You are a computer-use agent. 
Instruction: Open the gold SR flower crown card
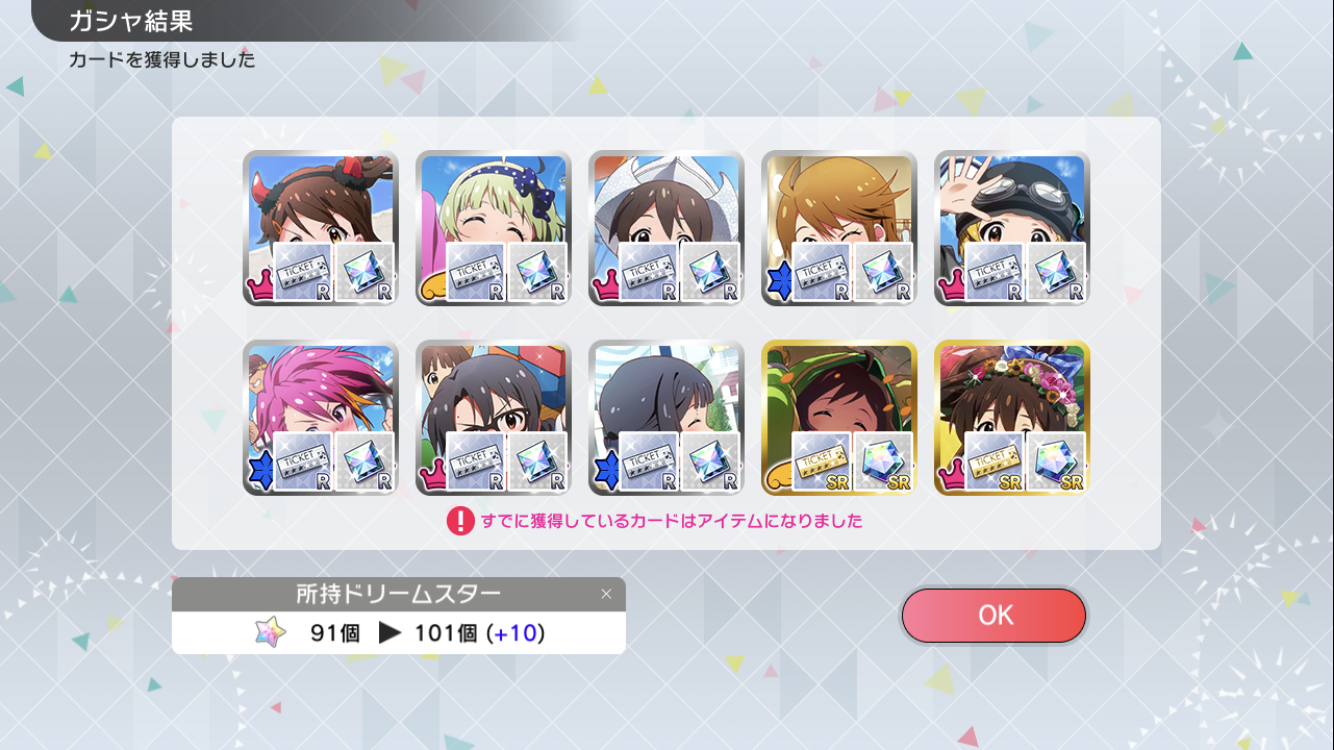tap(1012, 417)
